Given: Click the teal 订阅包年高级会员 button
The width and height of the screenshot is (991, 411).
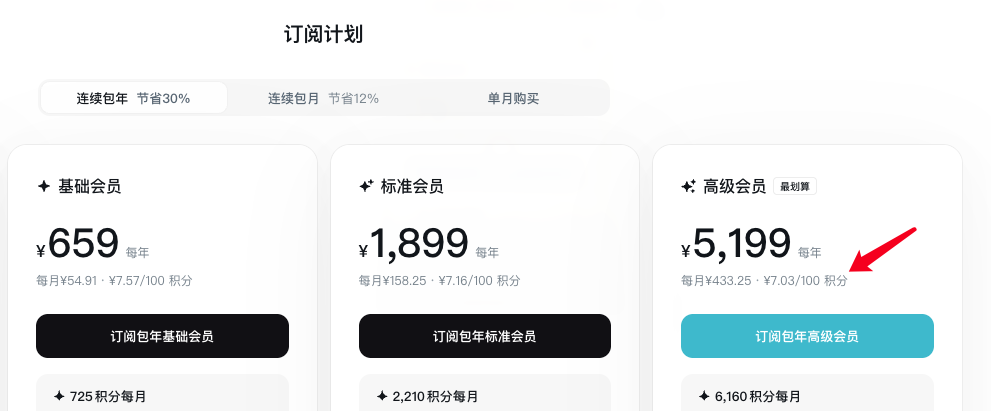Looking at the screenshot, I should (807, 336).
